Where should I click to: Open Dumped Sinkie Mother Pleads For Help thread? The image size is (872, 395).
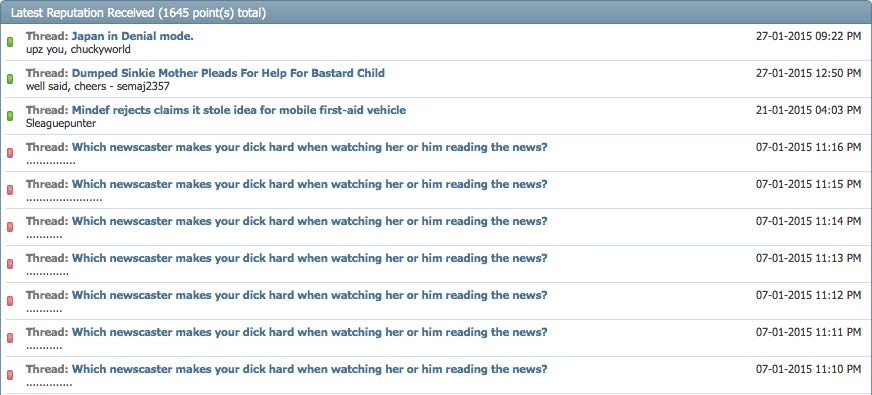(228, 73)
